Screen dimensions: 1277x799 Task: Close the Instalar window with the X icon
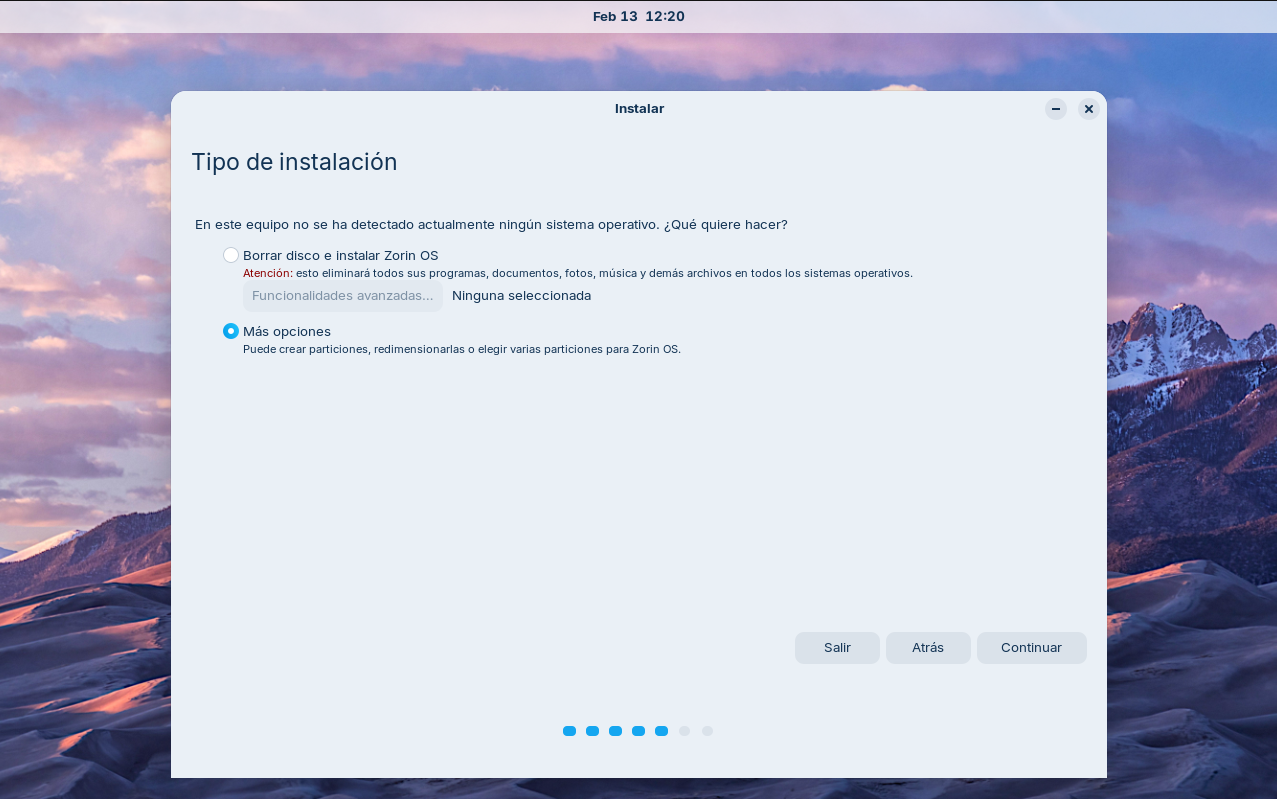(x=1089, y=109)
